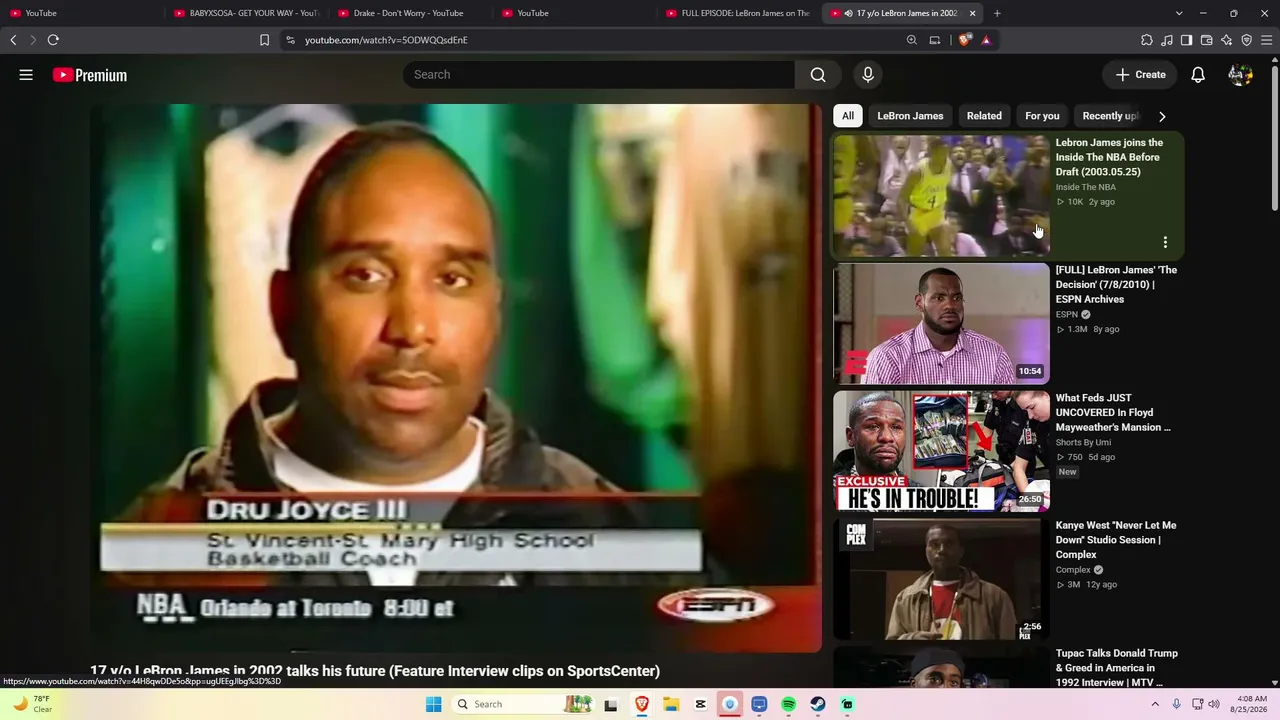Viewport: 1280px width, 720px height.
Task: Focus the browser address bar URL
Action: [x=386, y=40]
